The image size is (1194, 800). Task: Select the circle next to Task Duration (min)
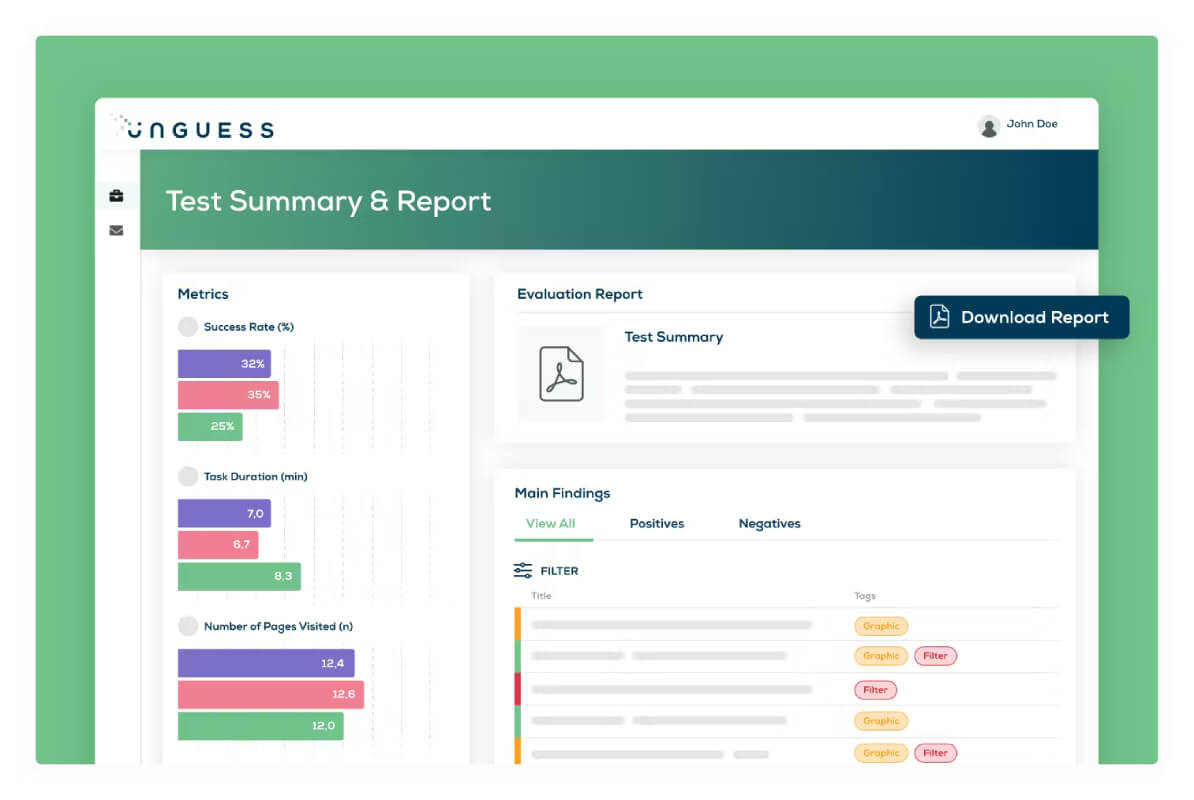187,476
